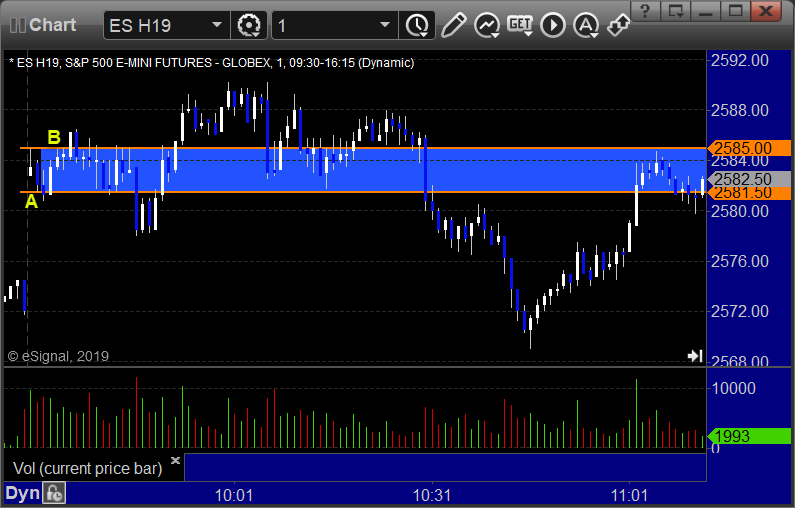This screenshot has width=795, height=508.
Task: Start bar replay play button
Action: (553, 25)
